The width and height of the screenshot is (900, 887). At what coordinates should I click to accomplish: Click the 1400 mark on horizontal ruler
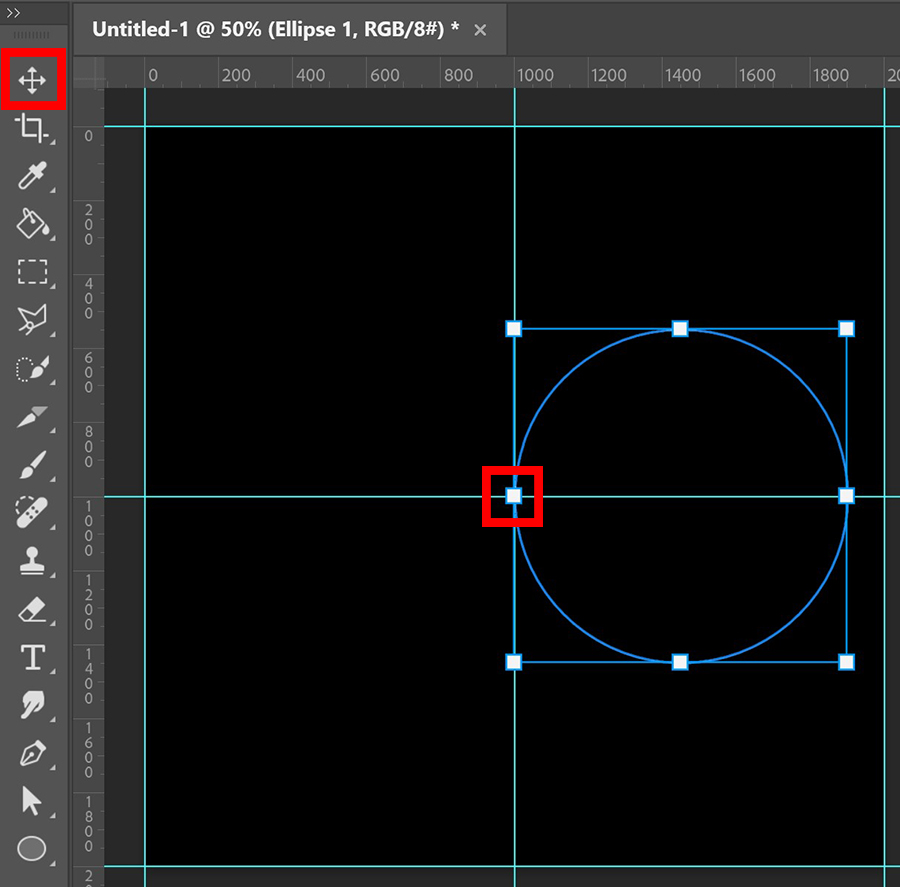pyautogui.click(x=682, y=75)
